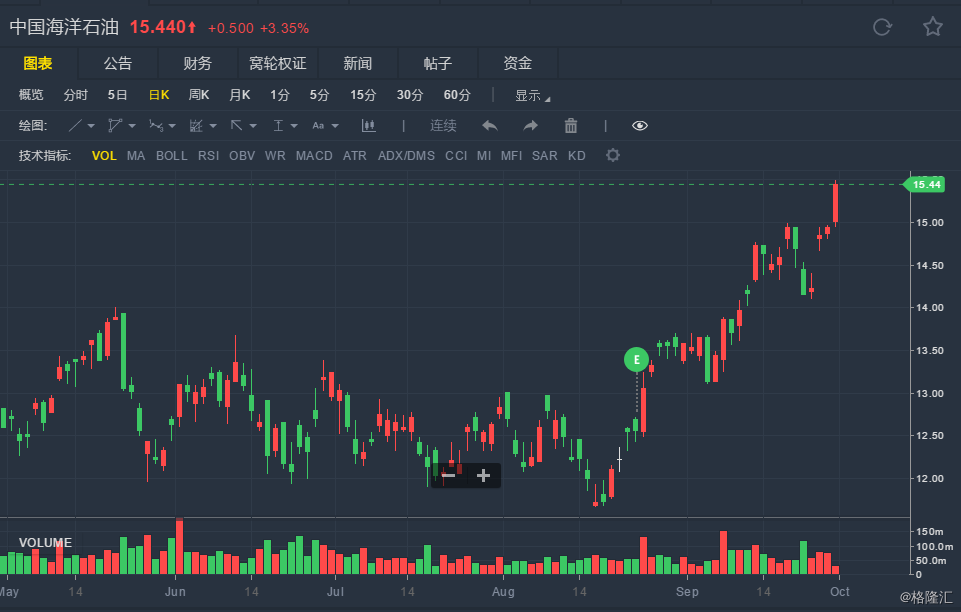
Task: Select the 分时 intraday view
Action: 75,95
